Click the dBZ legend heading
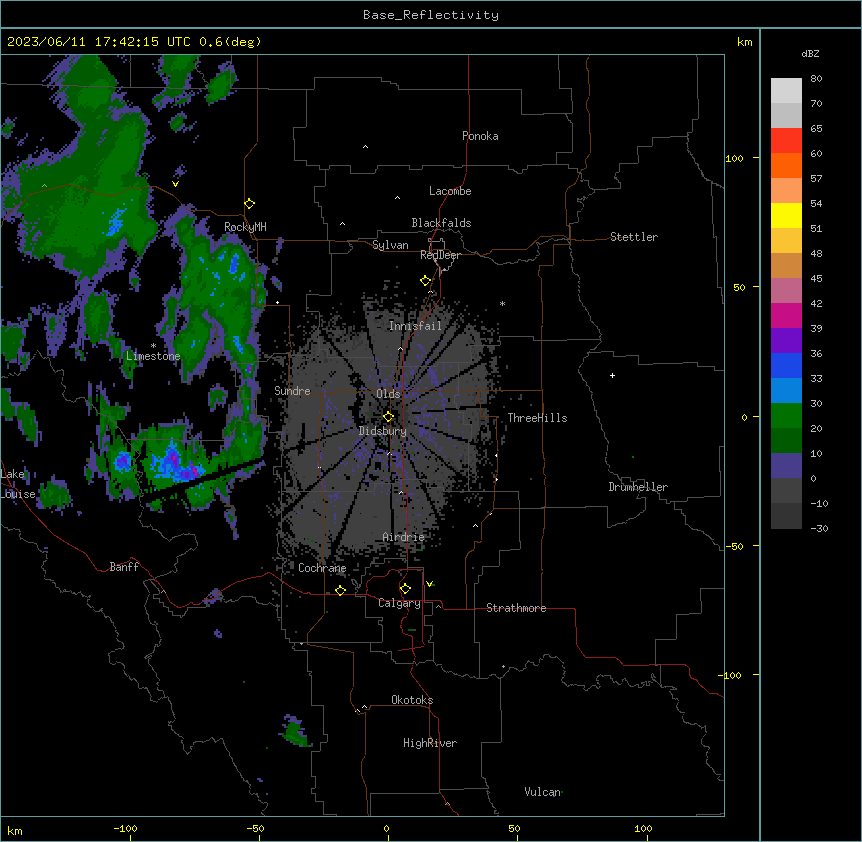The height and width of the screenshot is (842, 862). (810, 53)
